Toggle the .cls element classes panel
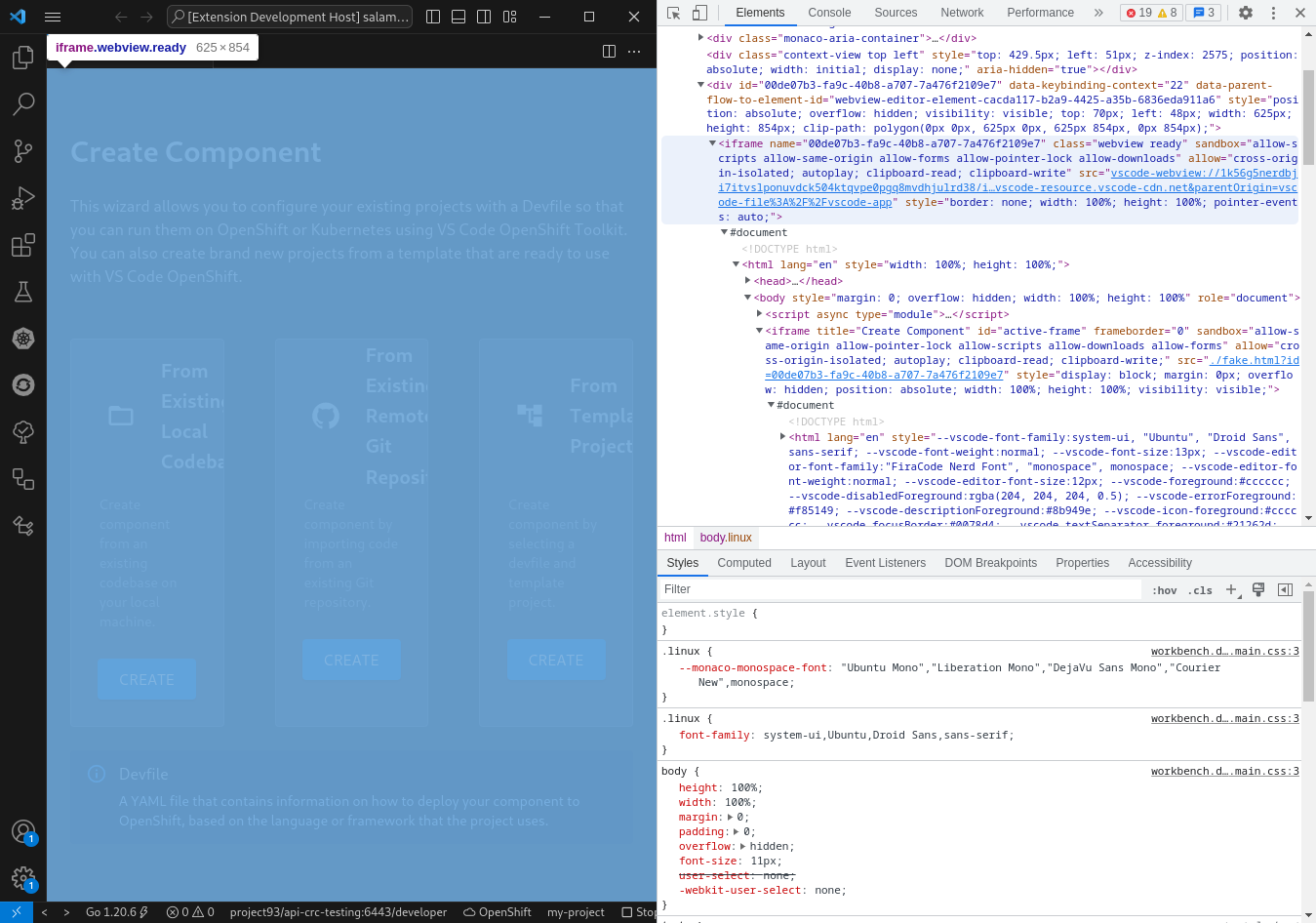The width and height of the screenshot is (1316, 923). point(1200,590)
